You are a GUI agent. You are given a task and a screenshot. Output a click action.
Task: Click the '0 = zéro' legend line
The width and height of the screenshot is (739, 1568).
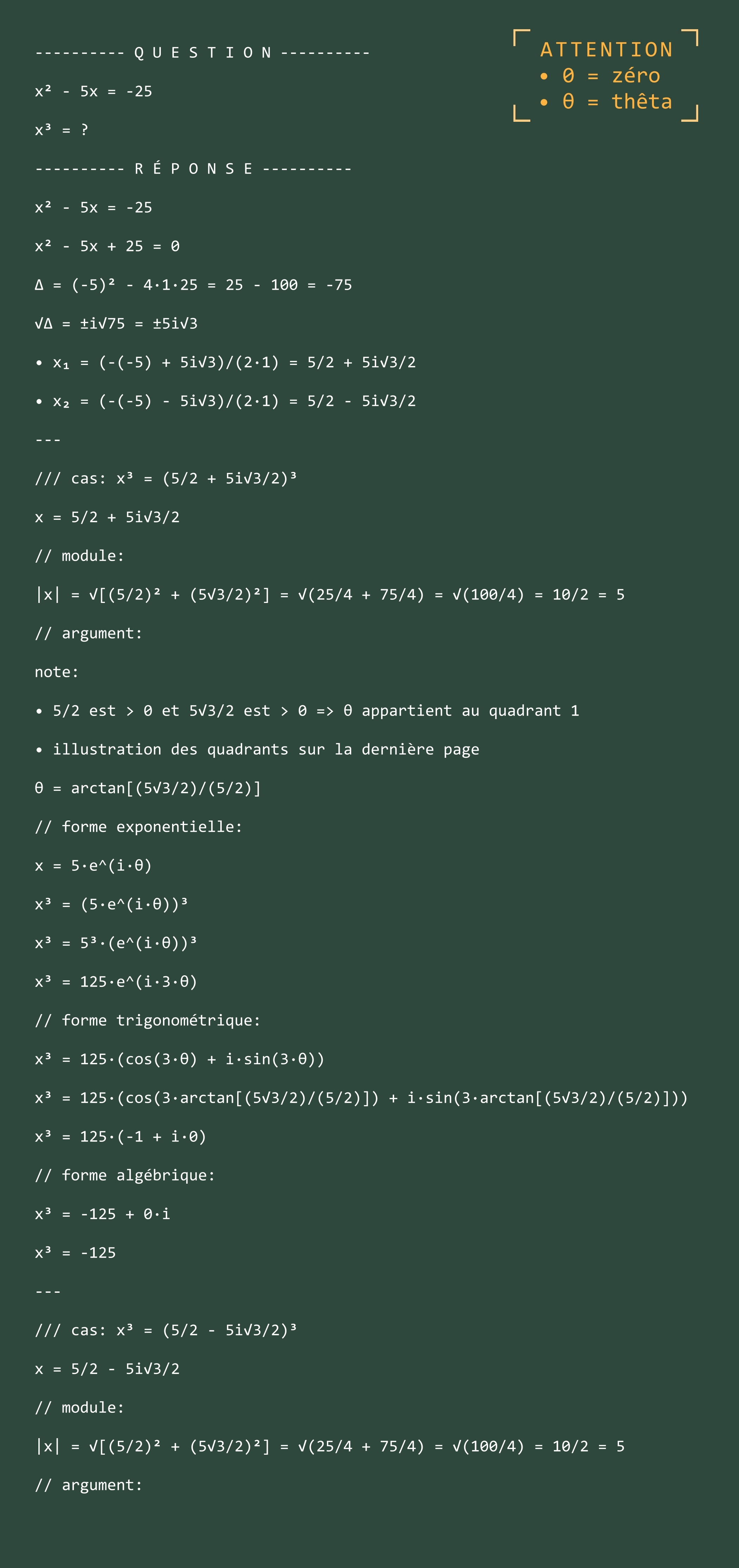pos(600,75)
